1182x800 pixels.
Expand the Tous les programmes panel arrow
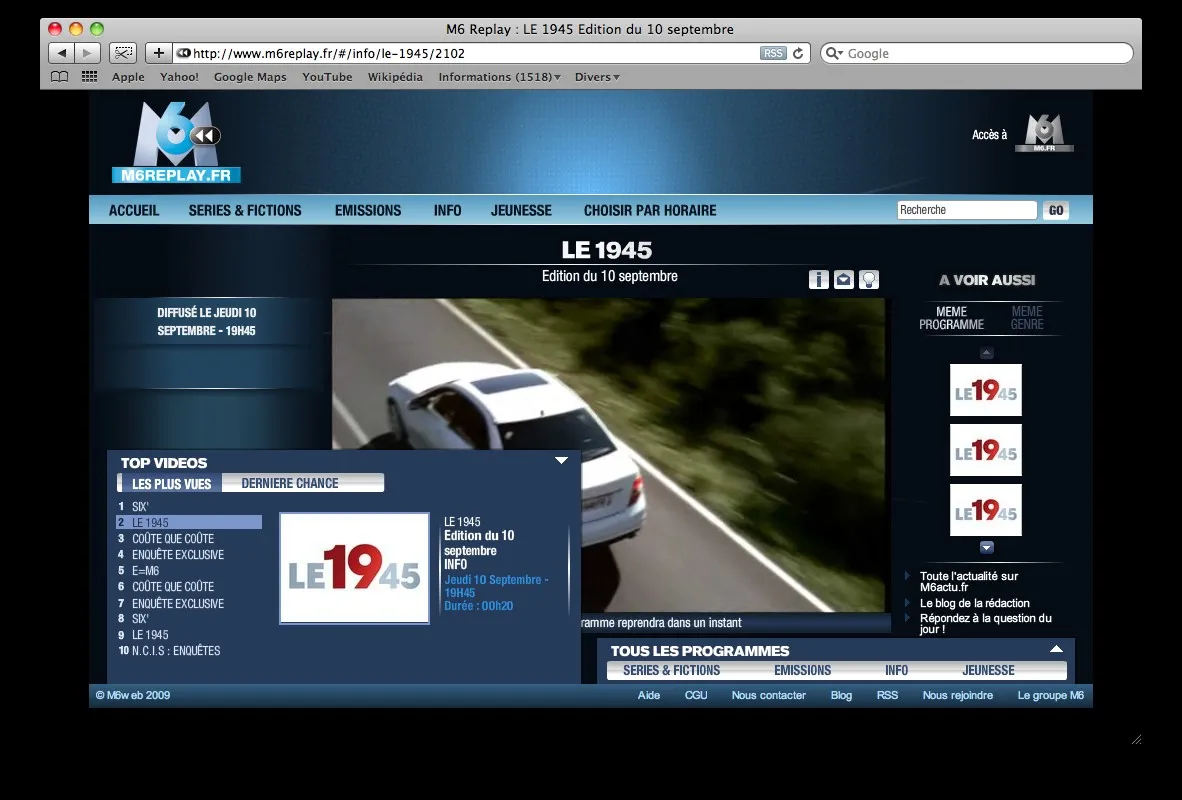tap(1057, 648)
